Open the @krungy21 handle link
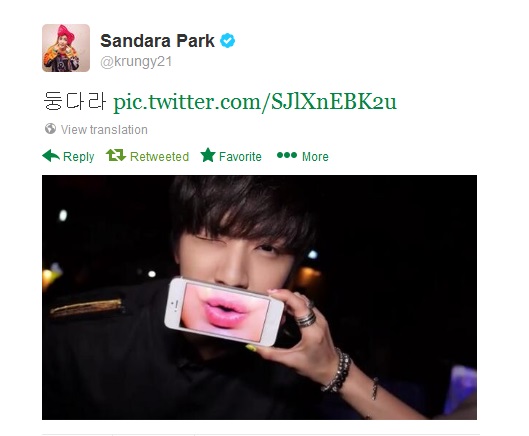This screenshot has height=436, width=529. [136, 62]
